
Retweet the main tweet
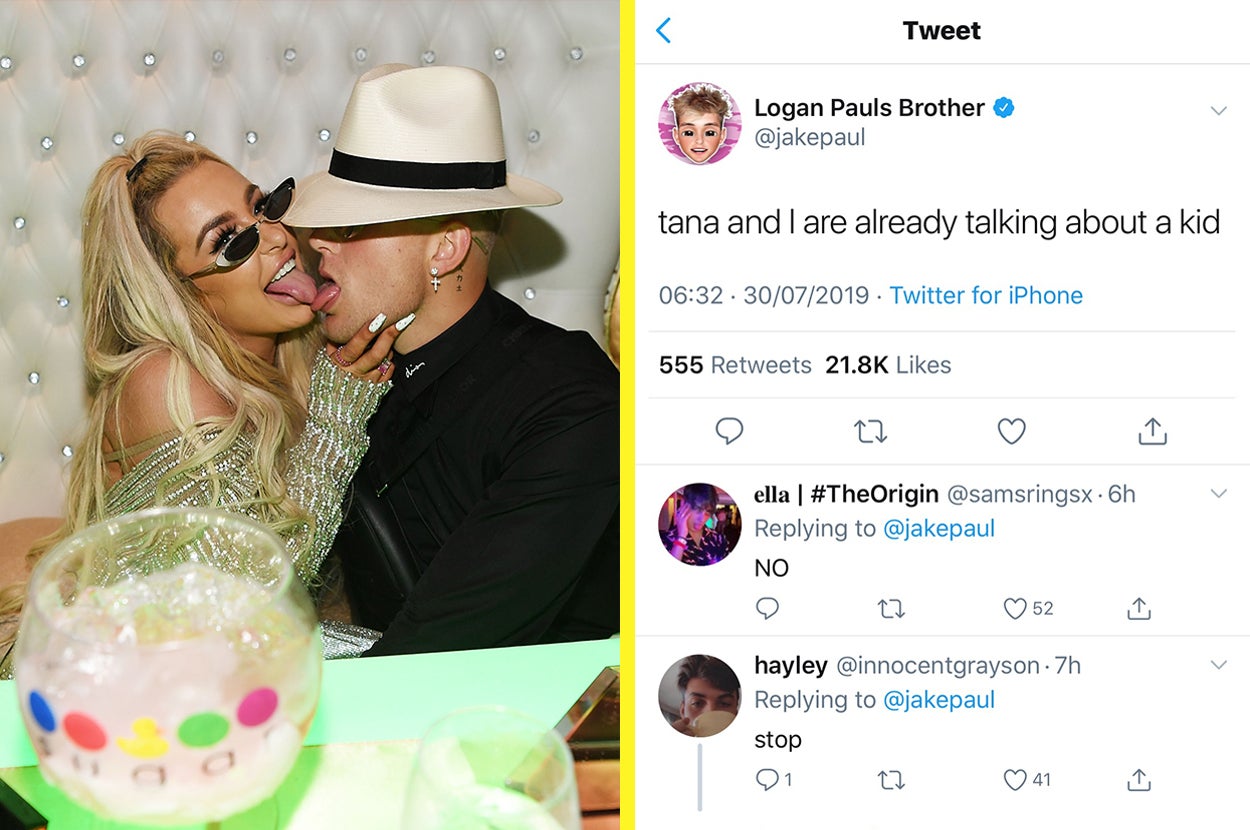(870, 431)
